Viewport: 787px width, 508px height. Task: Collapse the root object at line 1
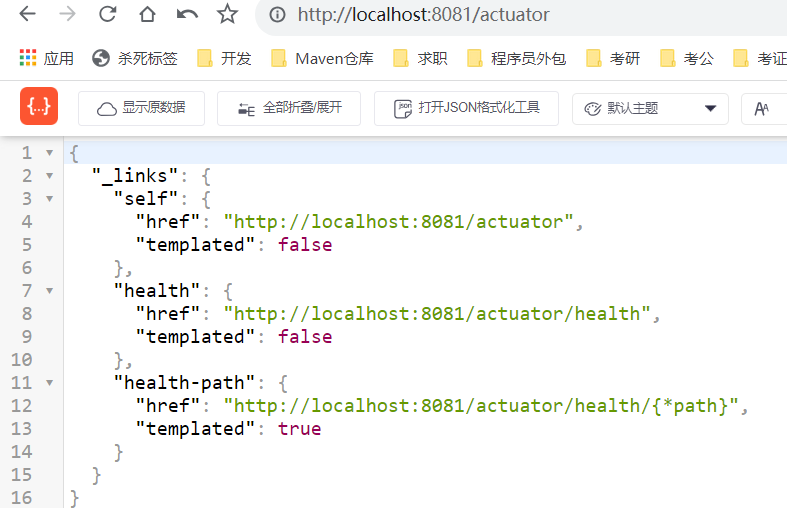[x=50, y=153]
